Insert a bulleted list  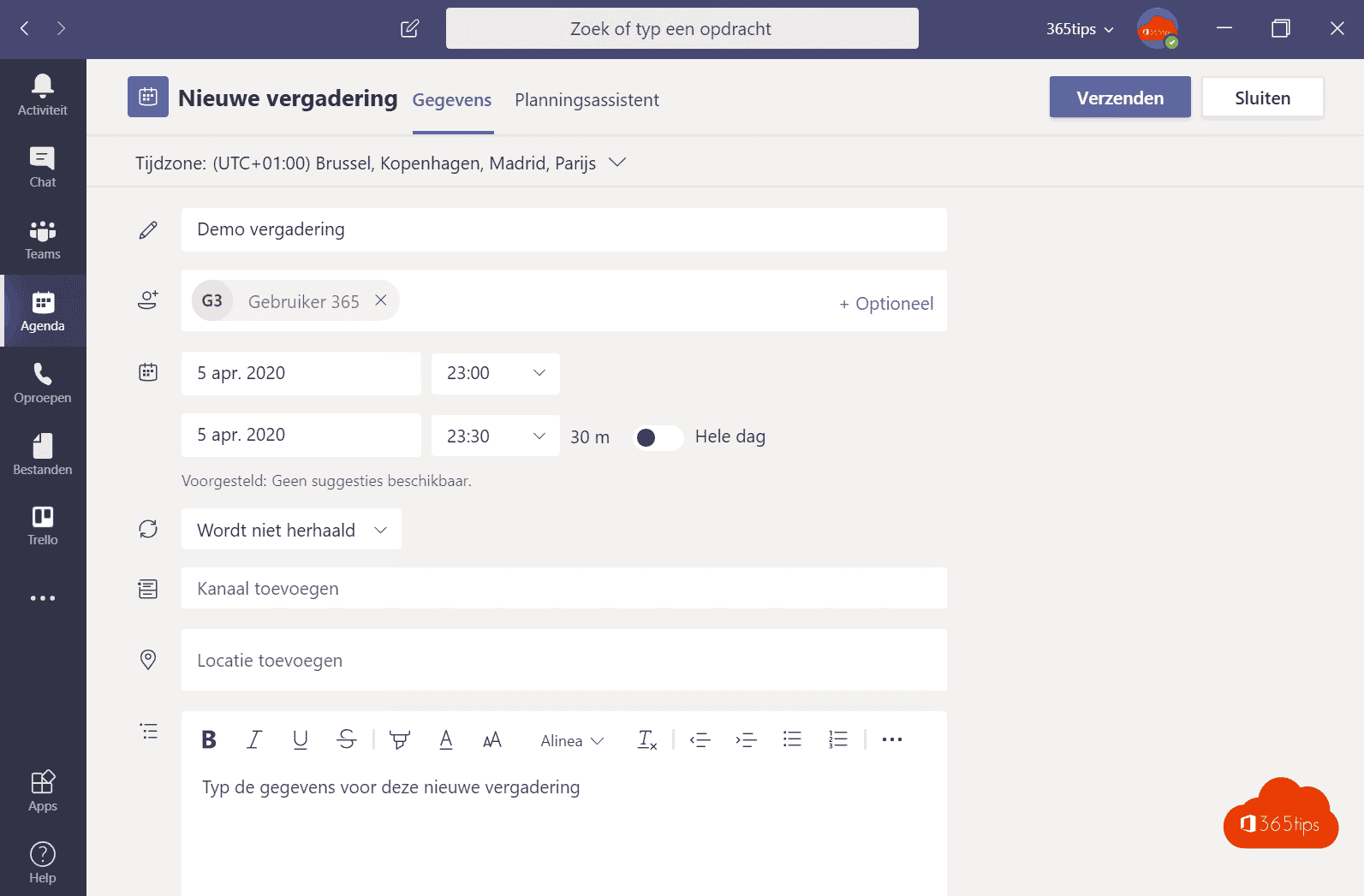pyautogui.click(x=792, y=739)
